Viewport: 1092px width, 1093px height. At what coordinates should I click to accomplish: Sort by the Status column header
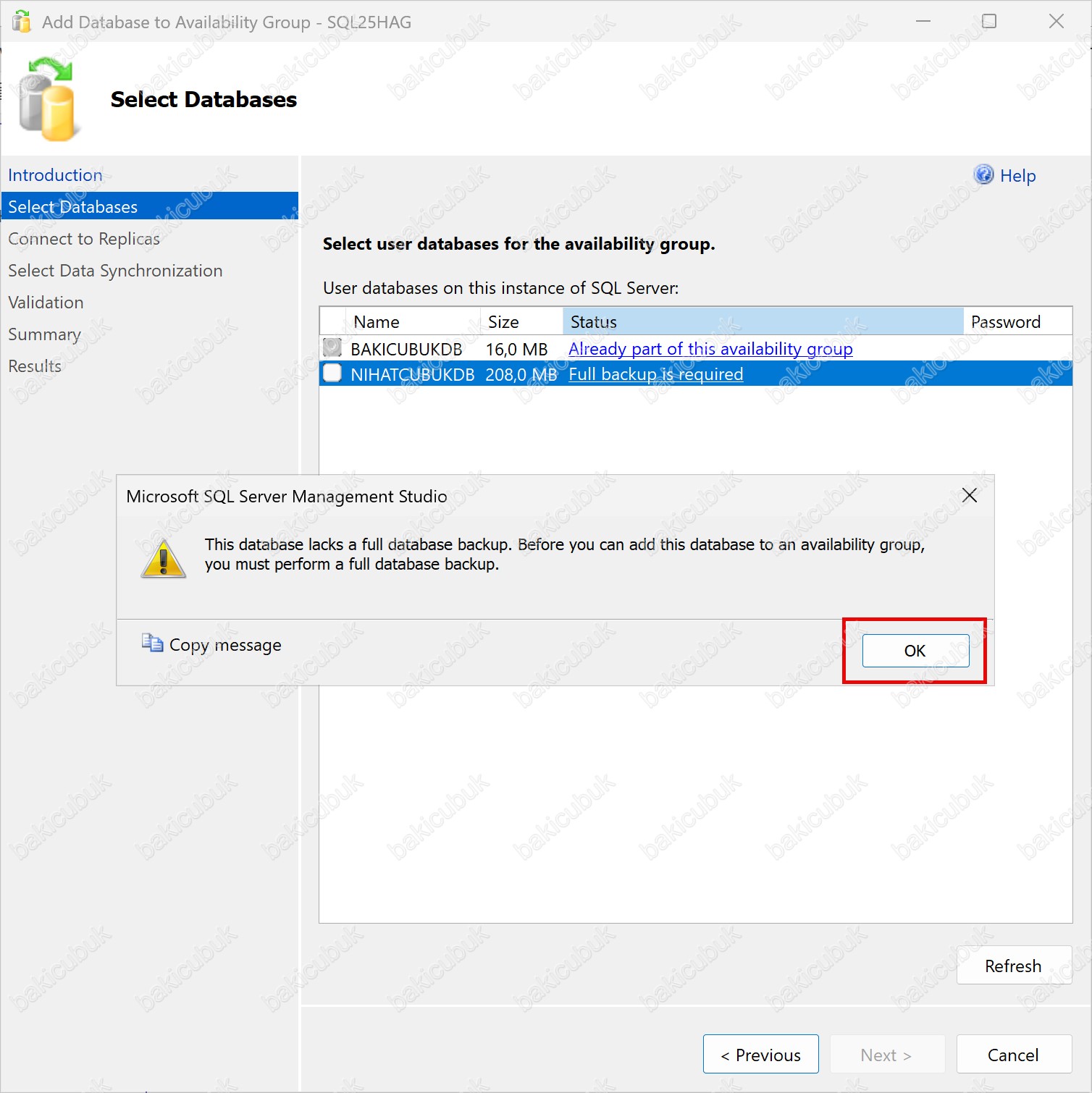coord(762,322)
